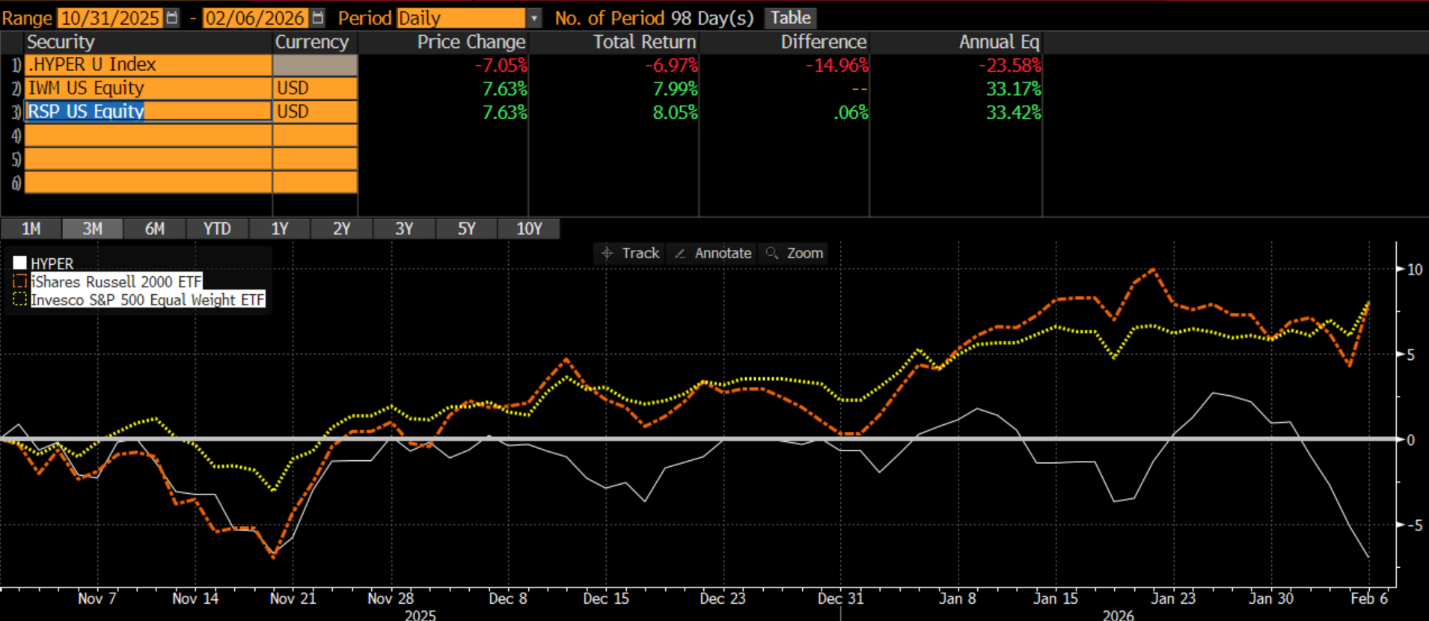
Task: Click the white HYPER legend marker
Action: pos(19,264)
